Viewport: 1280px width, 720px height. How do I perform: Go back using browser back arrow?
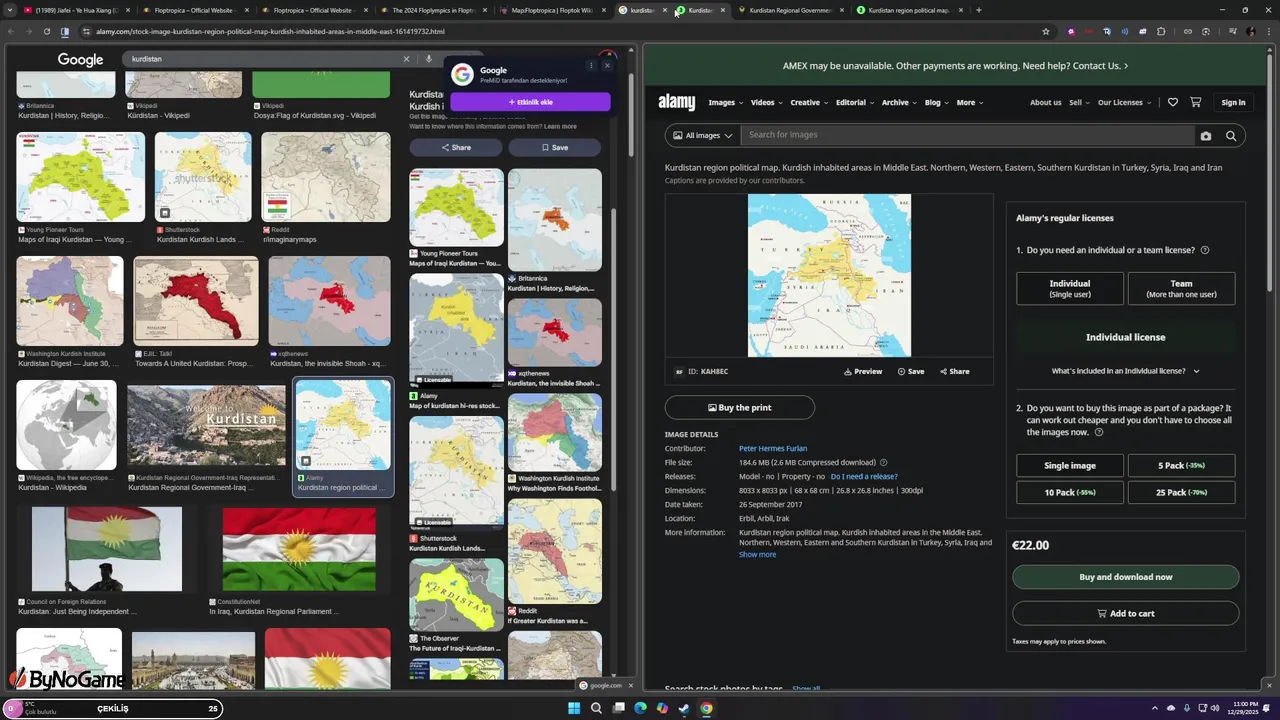(x=11, y=32)
